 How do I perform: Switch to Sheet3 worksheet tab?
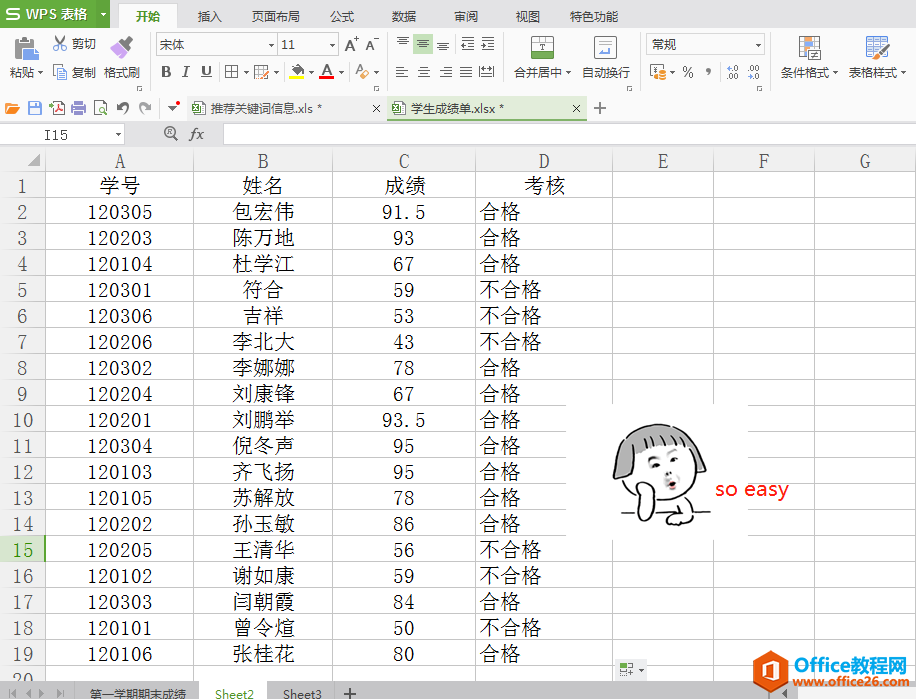tap(301, 693)
